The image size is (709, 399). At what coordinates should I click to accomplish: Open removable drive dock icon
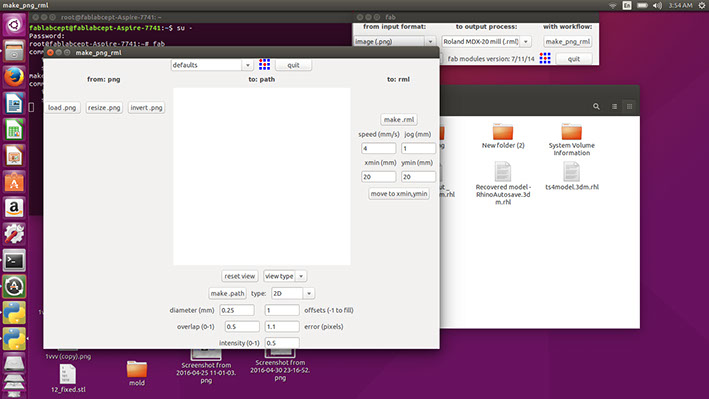[x=14, y=363]
